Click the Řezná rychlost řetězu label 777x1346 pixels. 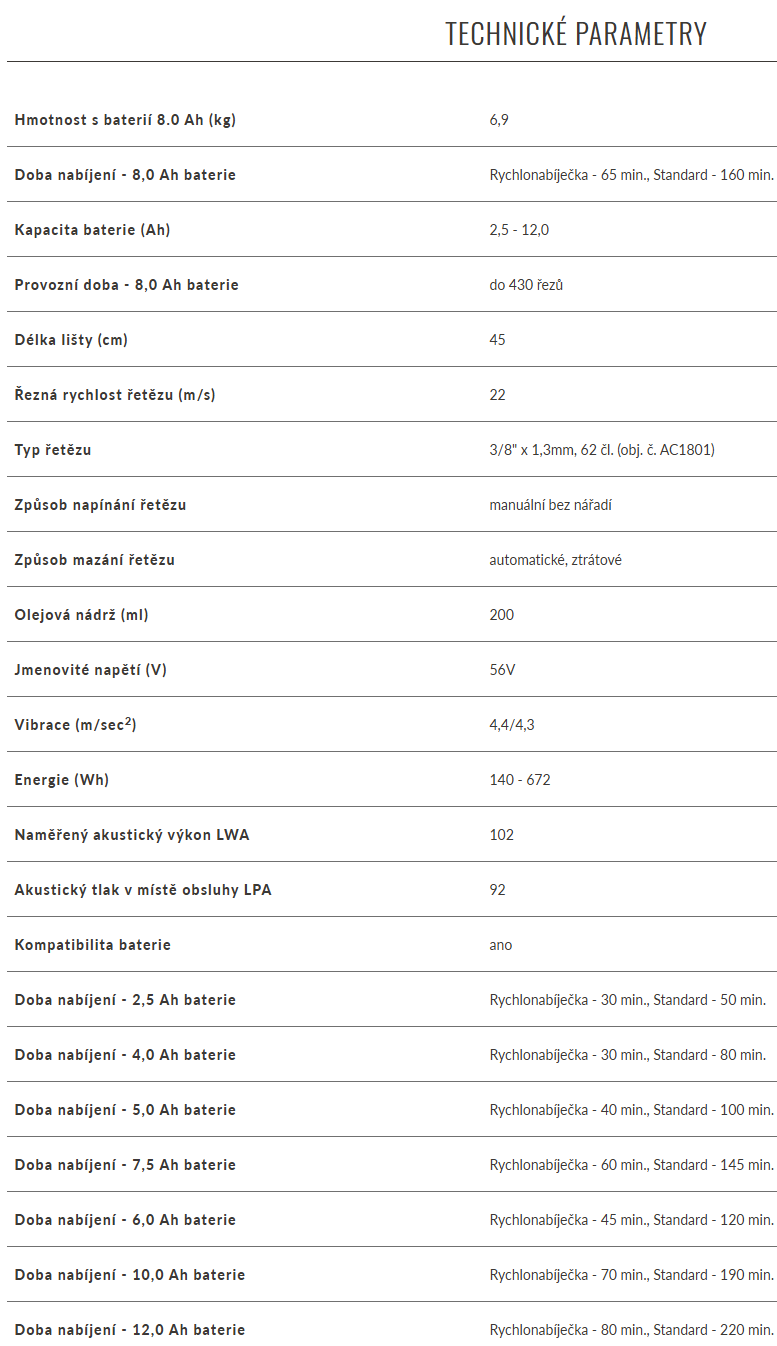tap(115, 395)
